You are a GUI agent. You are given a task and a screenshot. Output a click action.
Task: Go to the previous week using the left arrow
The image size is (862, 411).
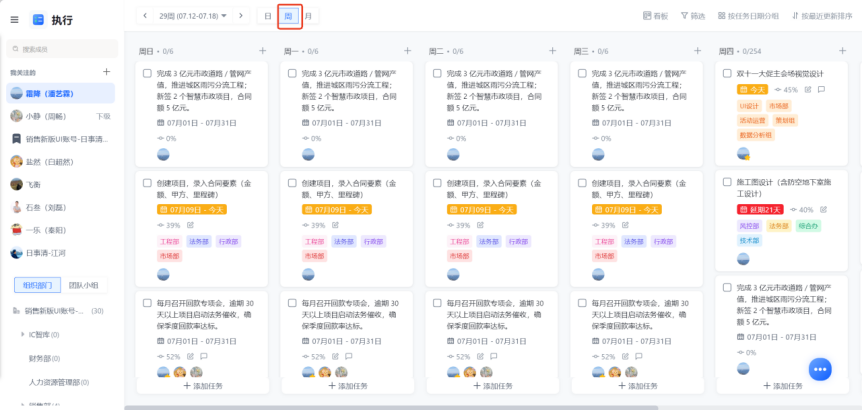click(x=145, y=16)
